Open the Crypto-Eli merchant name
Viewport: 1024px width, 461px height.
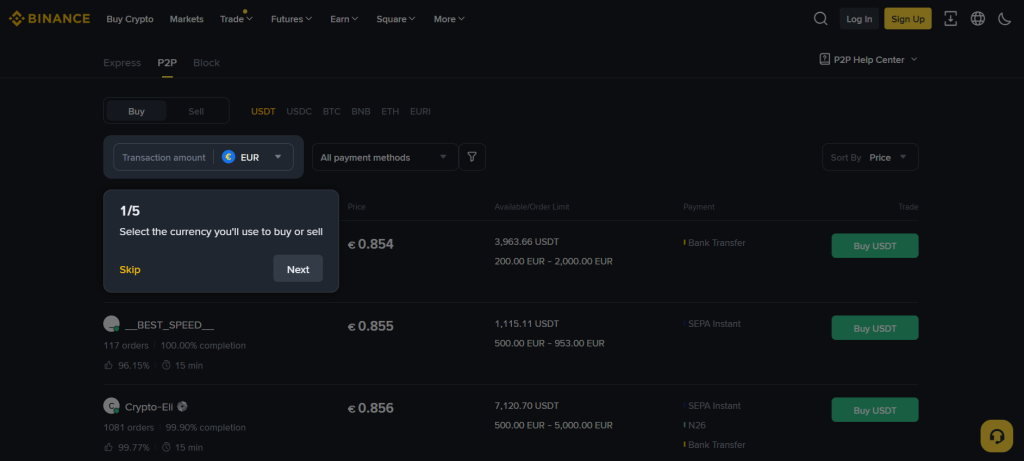click(149, 407)
